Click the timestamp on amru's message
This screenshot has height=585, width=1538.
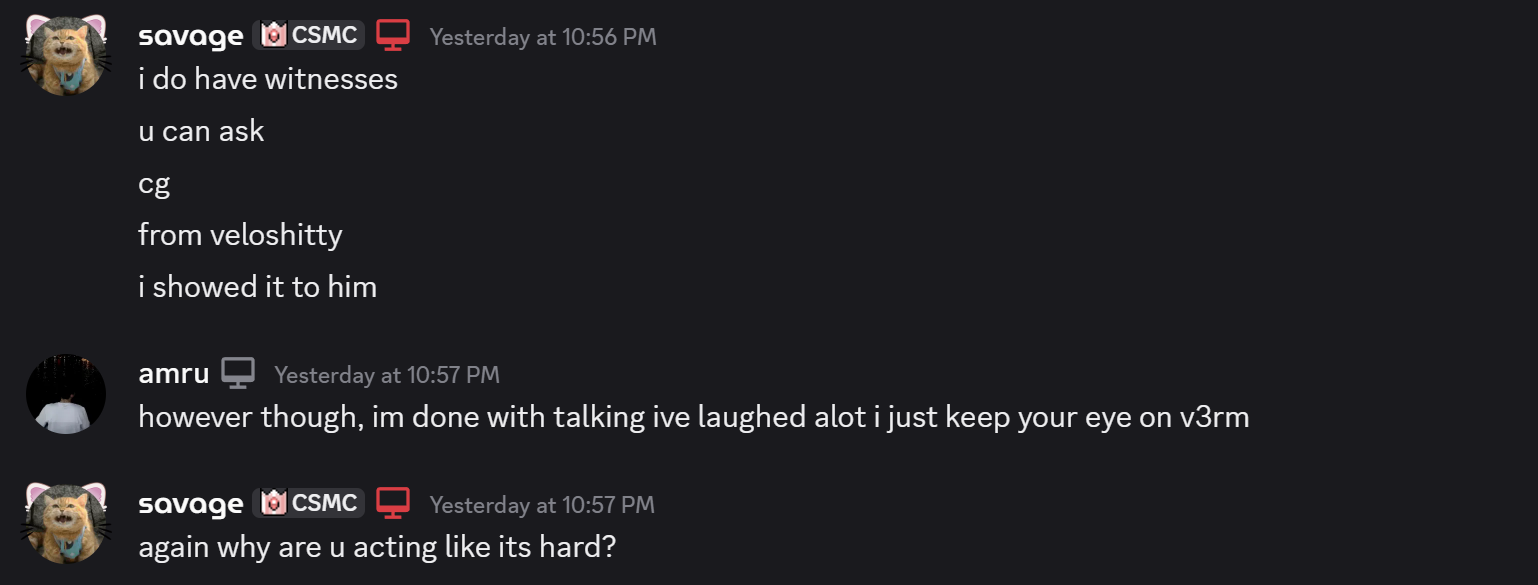click(387, 375)
